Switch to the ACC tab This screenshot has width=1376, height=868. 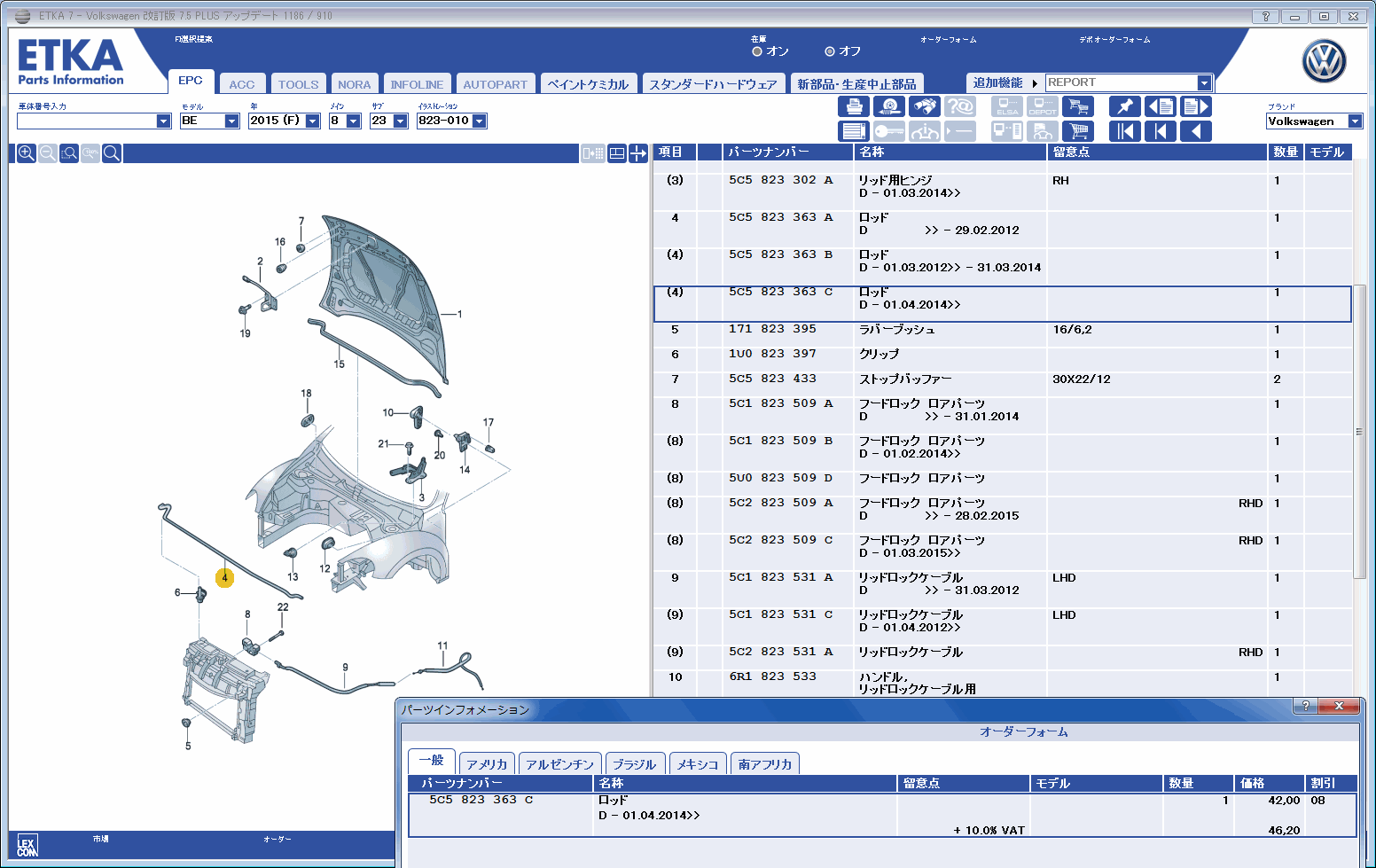click(x=242, y=84)
